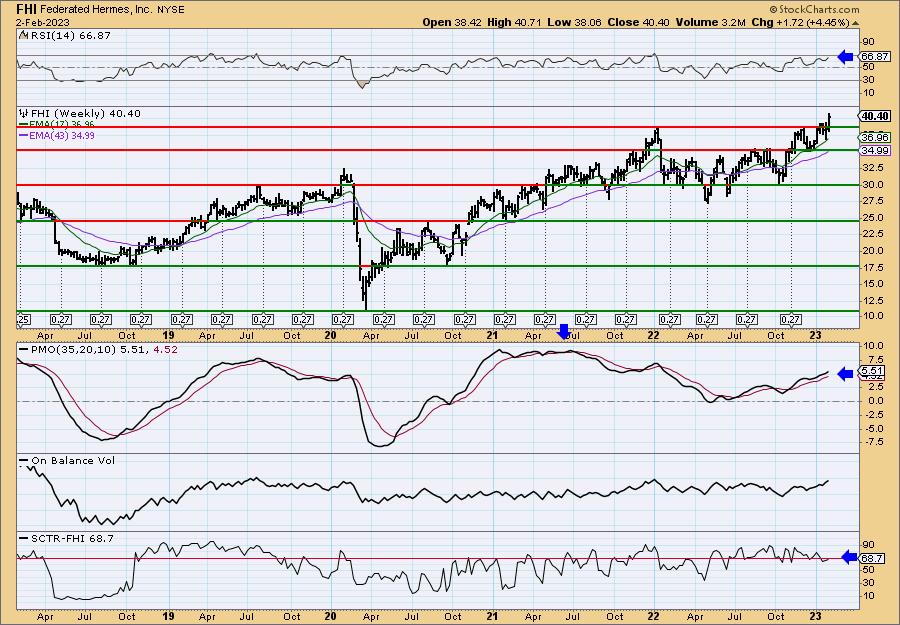
Task: Click the 12.5 level on the price axis
Action: pos(872,300)
